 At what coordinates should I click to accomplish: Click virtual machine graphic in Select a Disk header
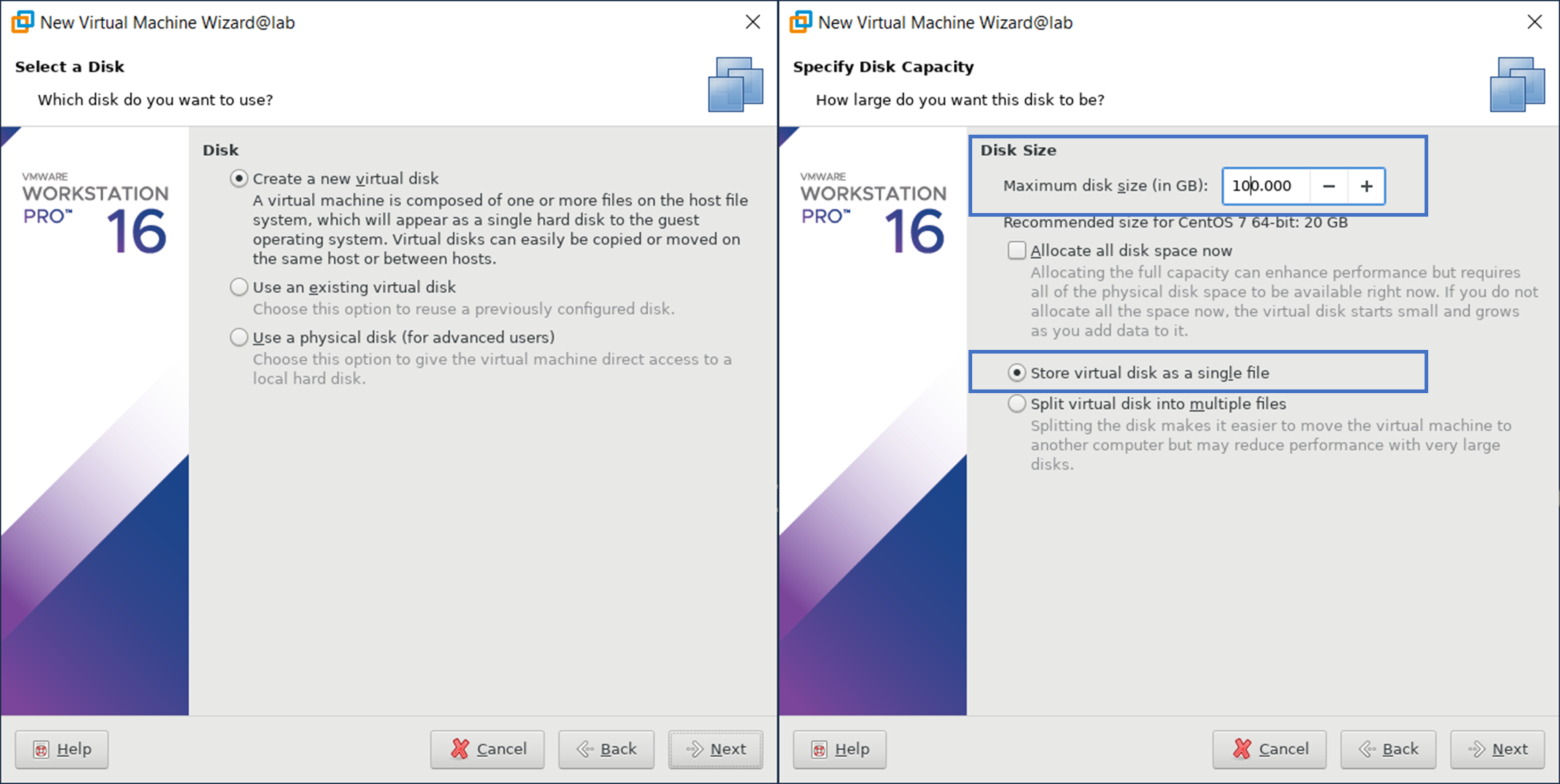pos(735,85)
